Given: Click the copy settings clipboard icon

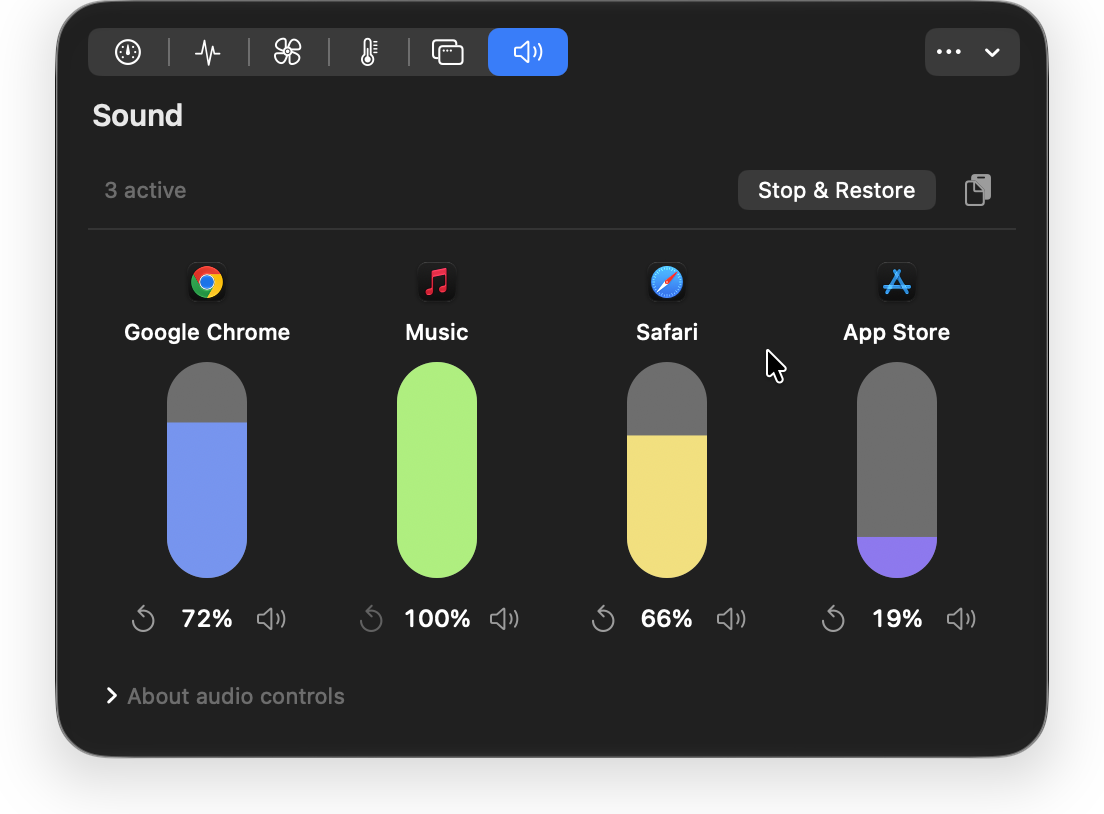Looking at the screenshot, I should (x=977, y=190).
